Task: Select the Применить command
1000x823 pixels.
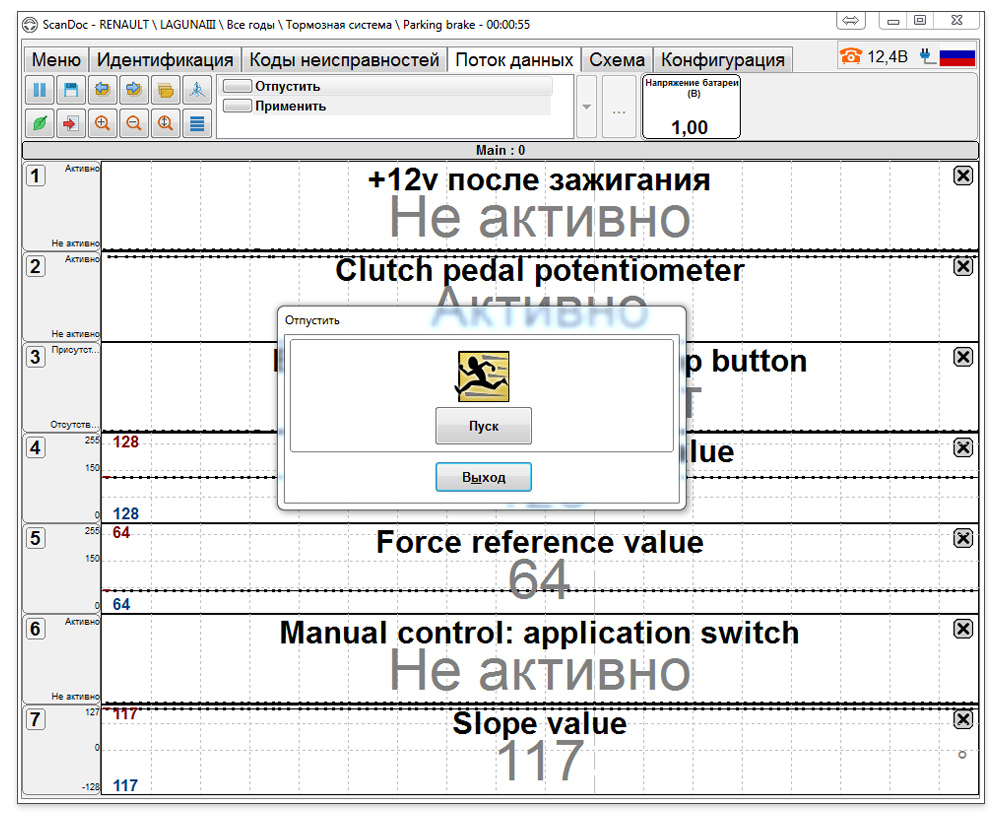Action: pos(386,106)
